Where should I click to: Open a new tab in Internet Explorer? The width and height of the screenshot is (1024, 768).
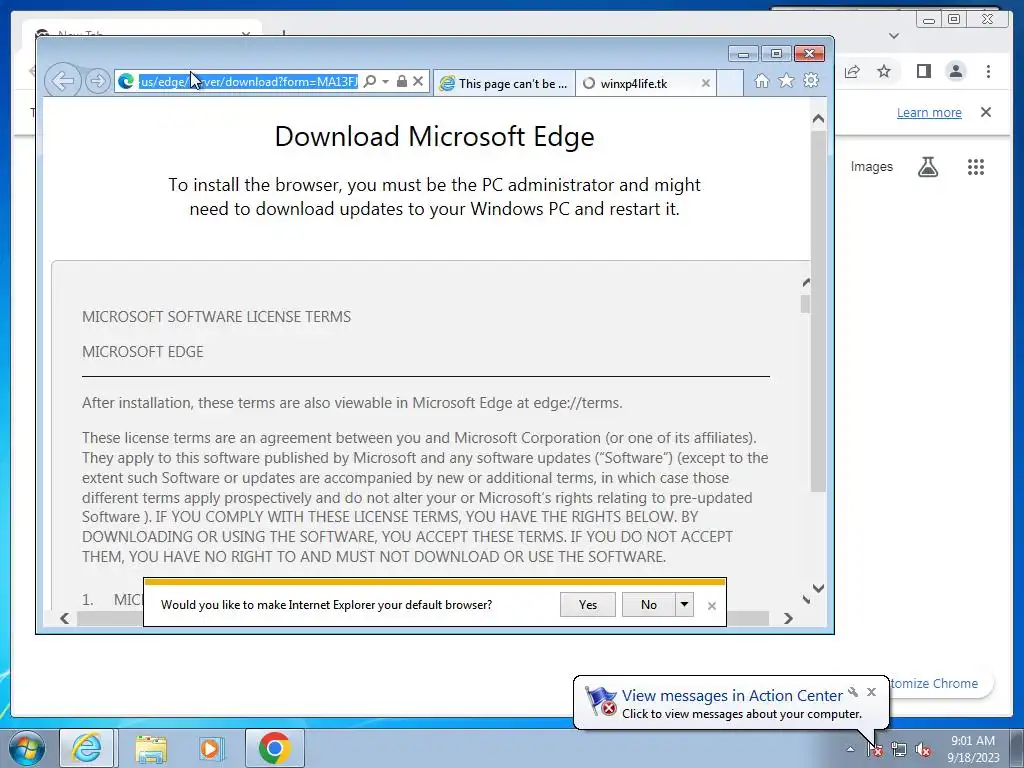click(x=730, y=83)
